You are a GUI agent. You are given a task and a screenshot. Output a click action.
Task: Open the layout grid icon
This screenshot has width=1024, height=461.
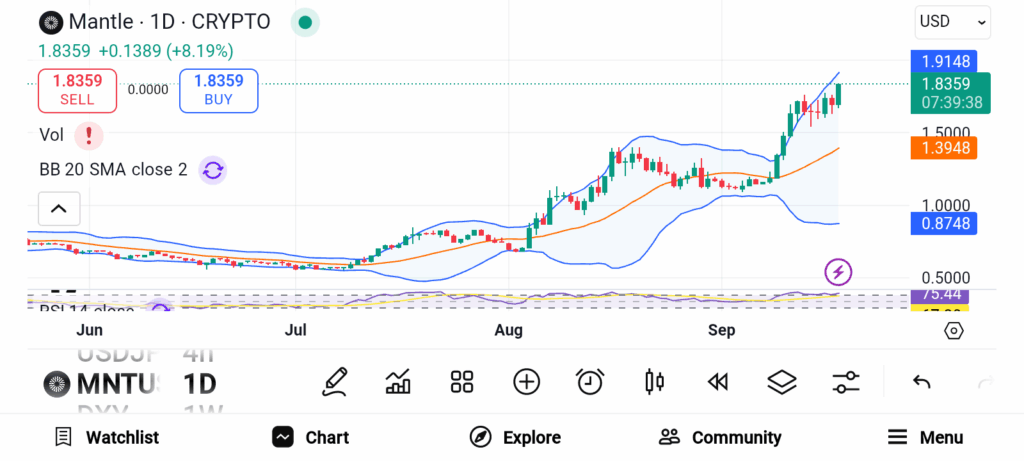[462, 381]
